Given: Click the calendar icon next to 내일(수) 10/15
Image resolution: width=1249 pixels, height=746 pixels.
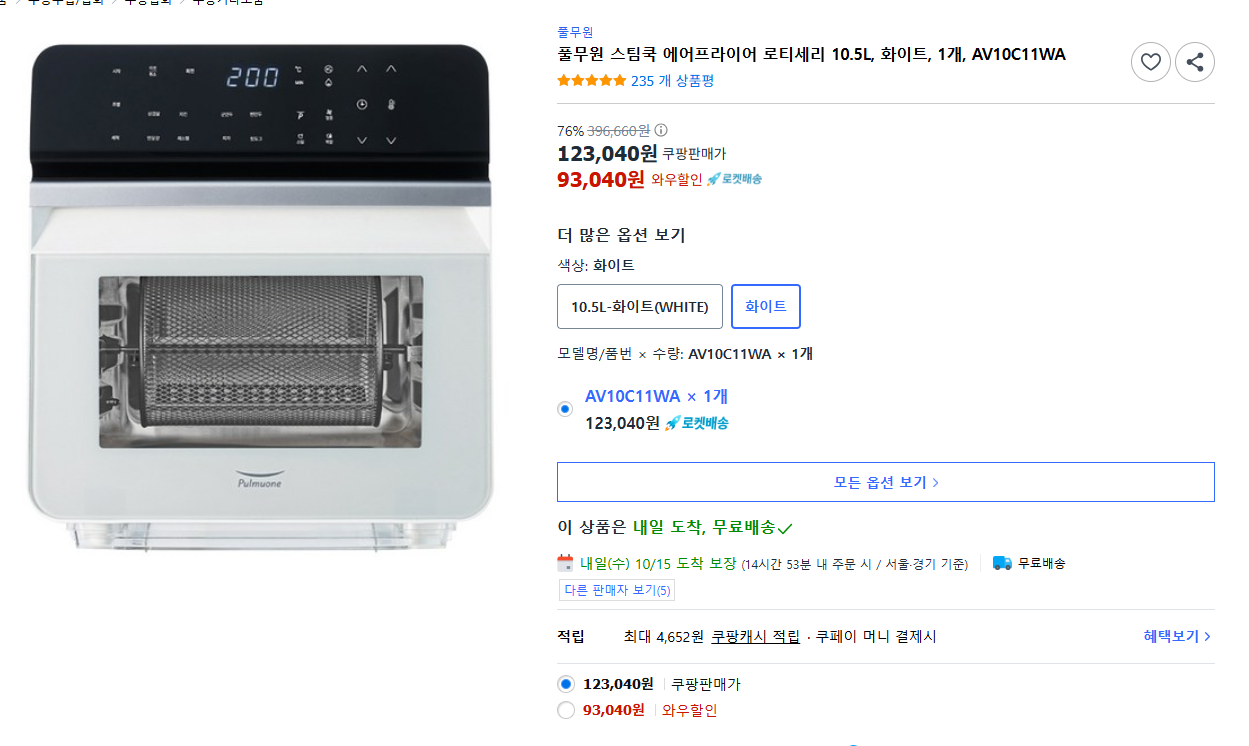Looking at the screenshot, I should [565, 562].
